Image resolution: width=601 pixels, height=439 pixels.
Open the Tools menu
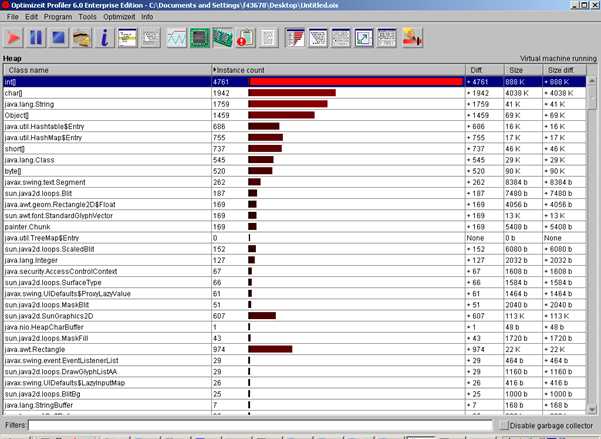(x=87, y=17)
